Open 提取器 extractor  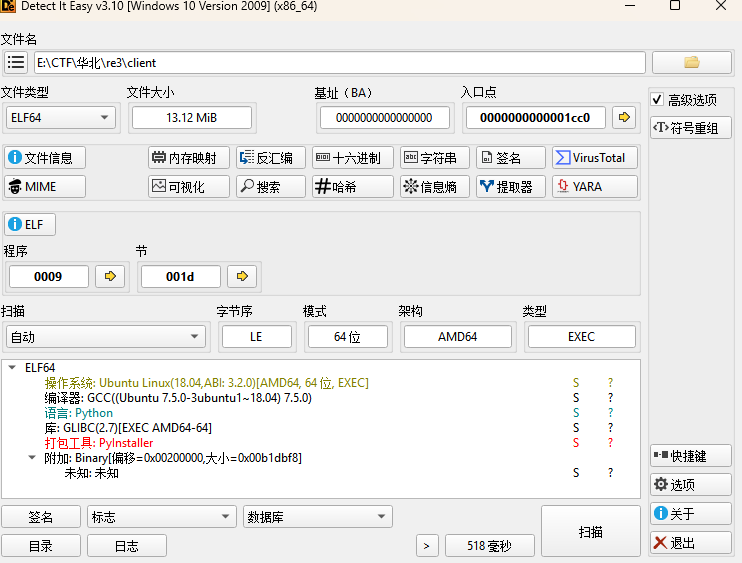click(x=511, y=186)
